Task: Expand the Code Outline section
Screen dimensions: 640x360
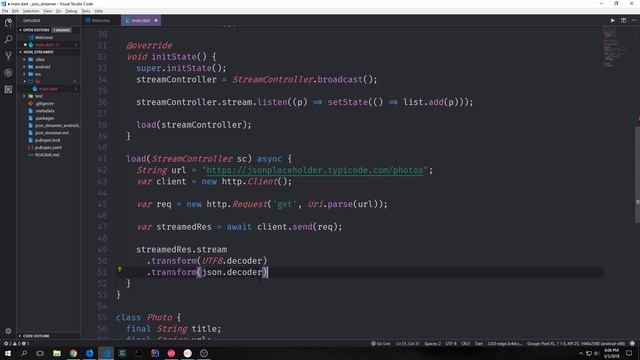Action: pos(48,336)
